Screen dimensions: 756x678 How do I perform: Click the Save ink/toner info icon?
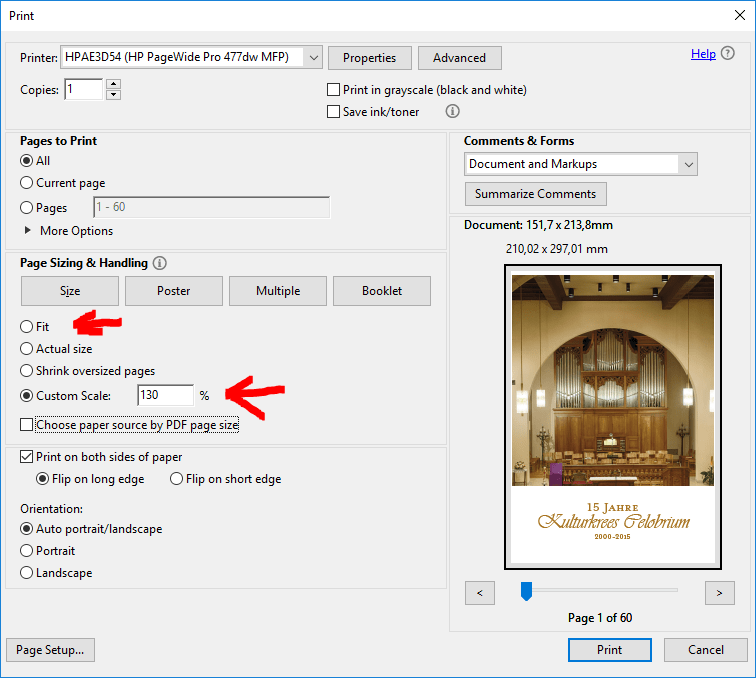(452, 111)
